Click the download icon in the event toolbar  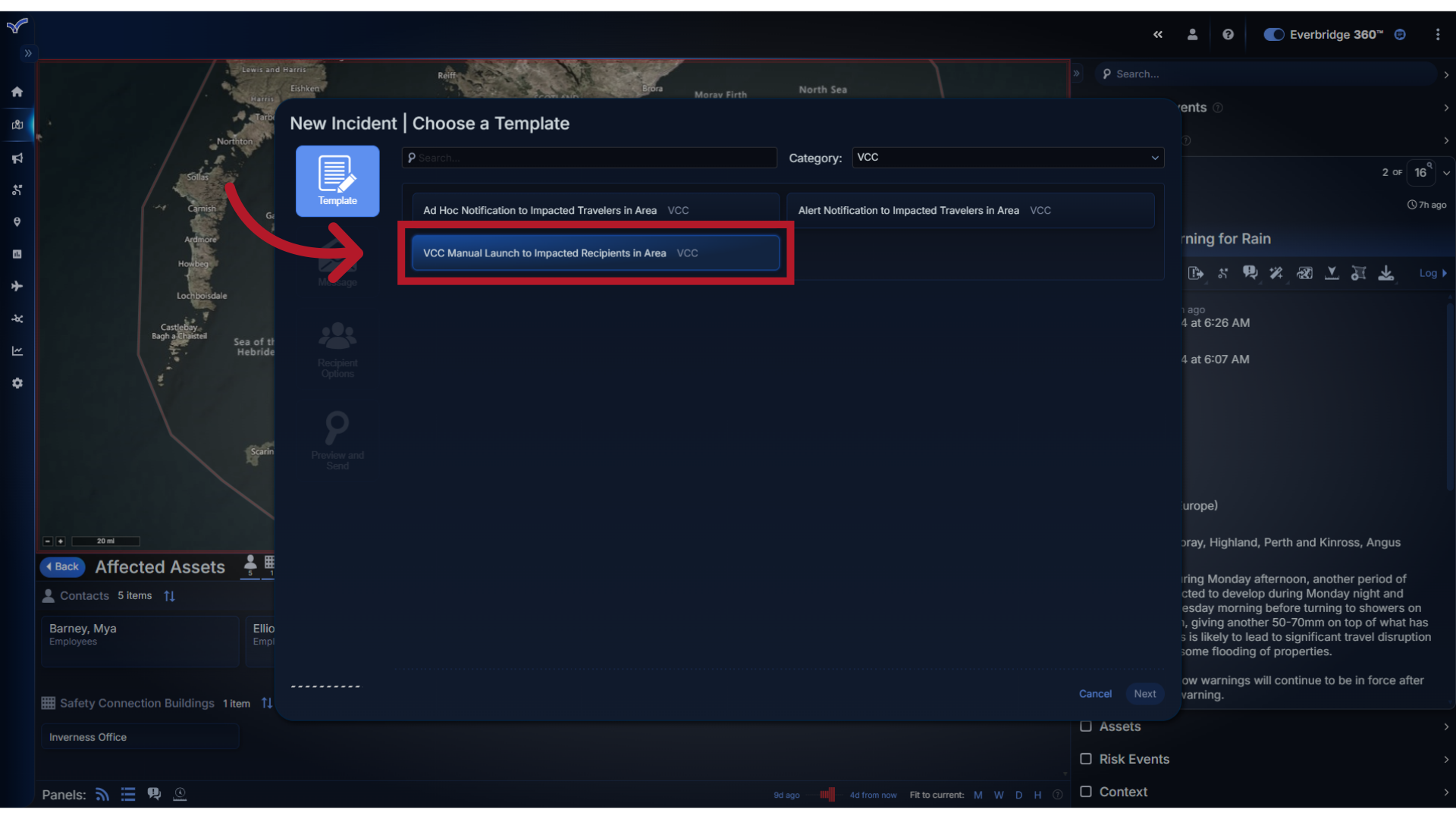(x=1386, y=273)
